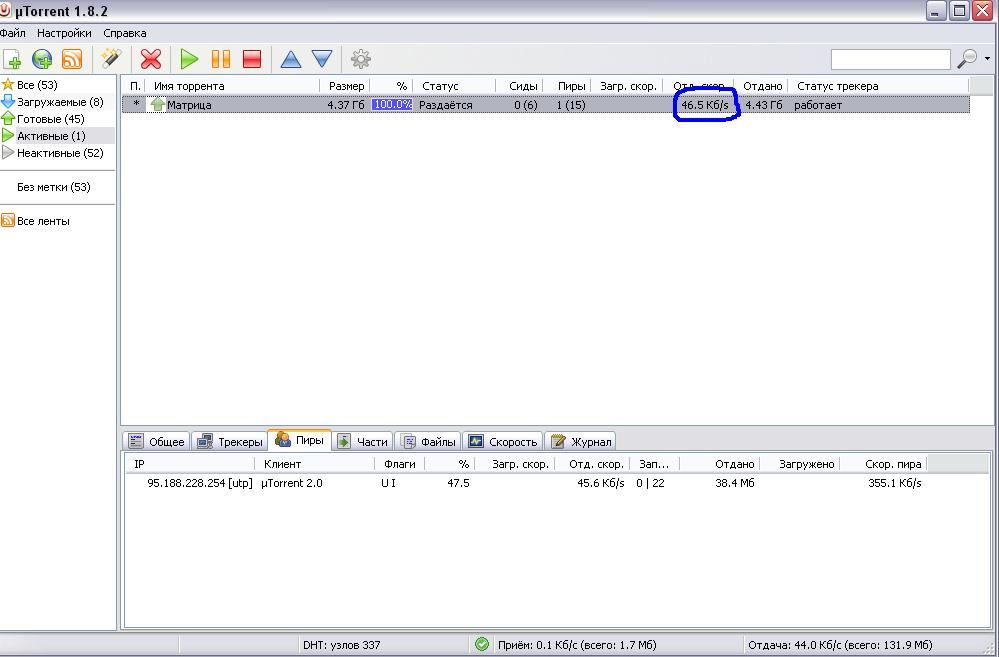Viewport: 999px width, 657px height.
Task: Click inside the toolbar search field
Action: tap(890, 60)
